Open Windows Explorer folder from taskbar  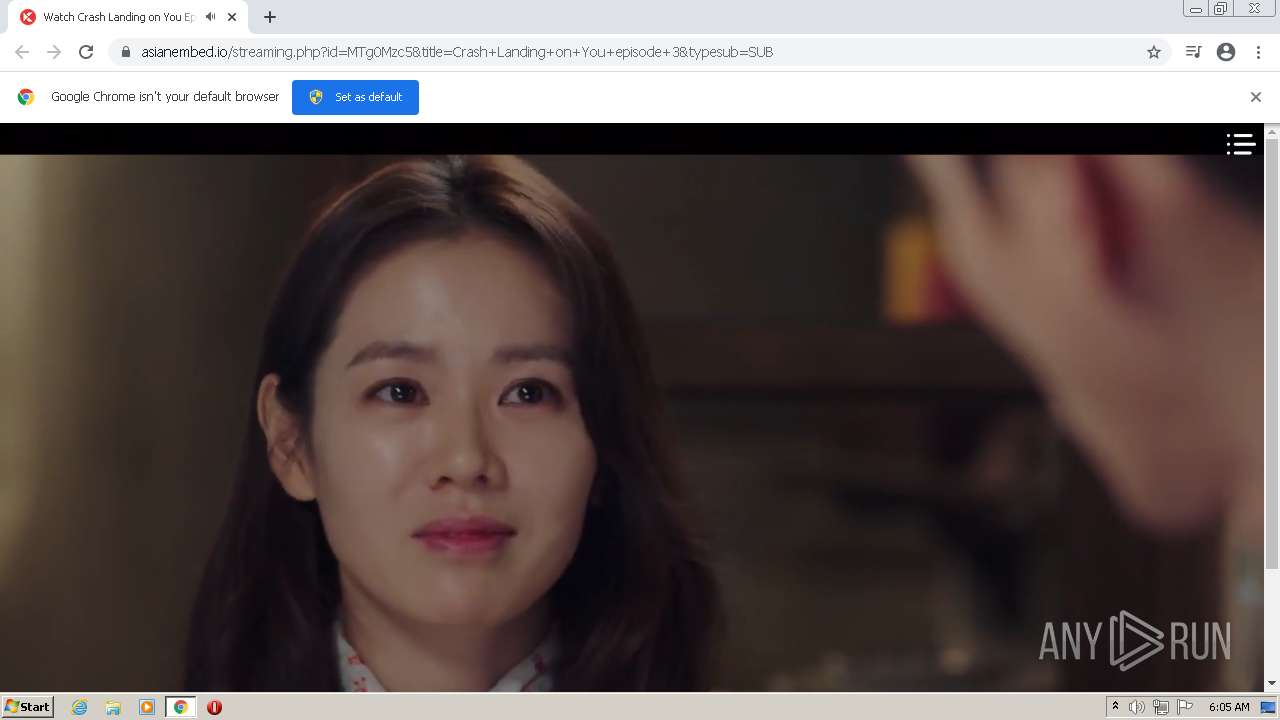[113, 707]
